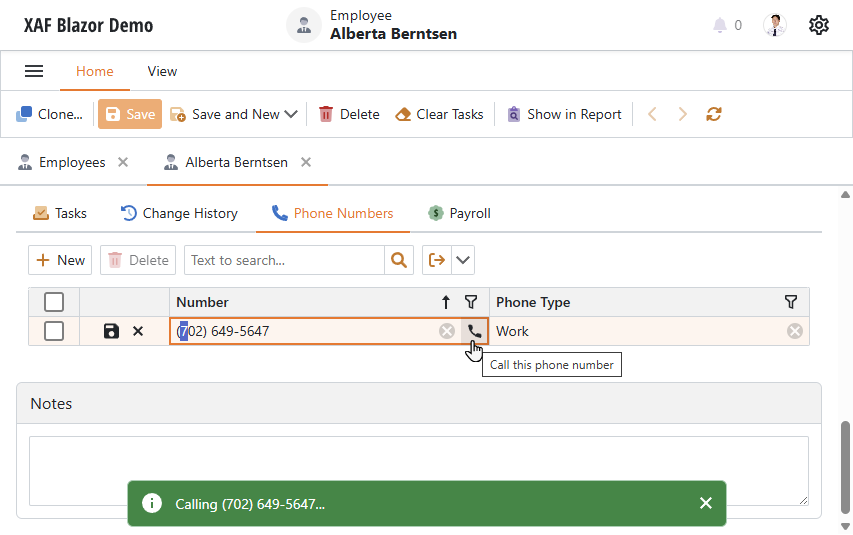Select the Phone Numbers tab
The height and width of the screenshot is (535, 853).
pos(333,213)
